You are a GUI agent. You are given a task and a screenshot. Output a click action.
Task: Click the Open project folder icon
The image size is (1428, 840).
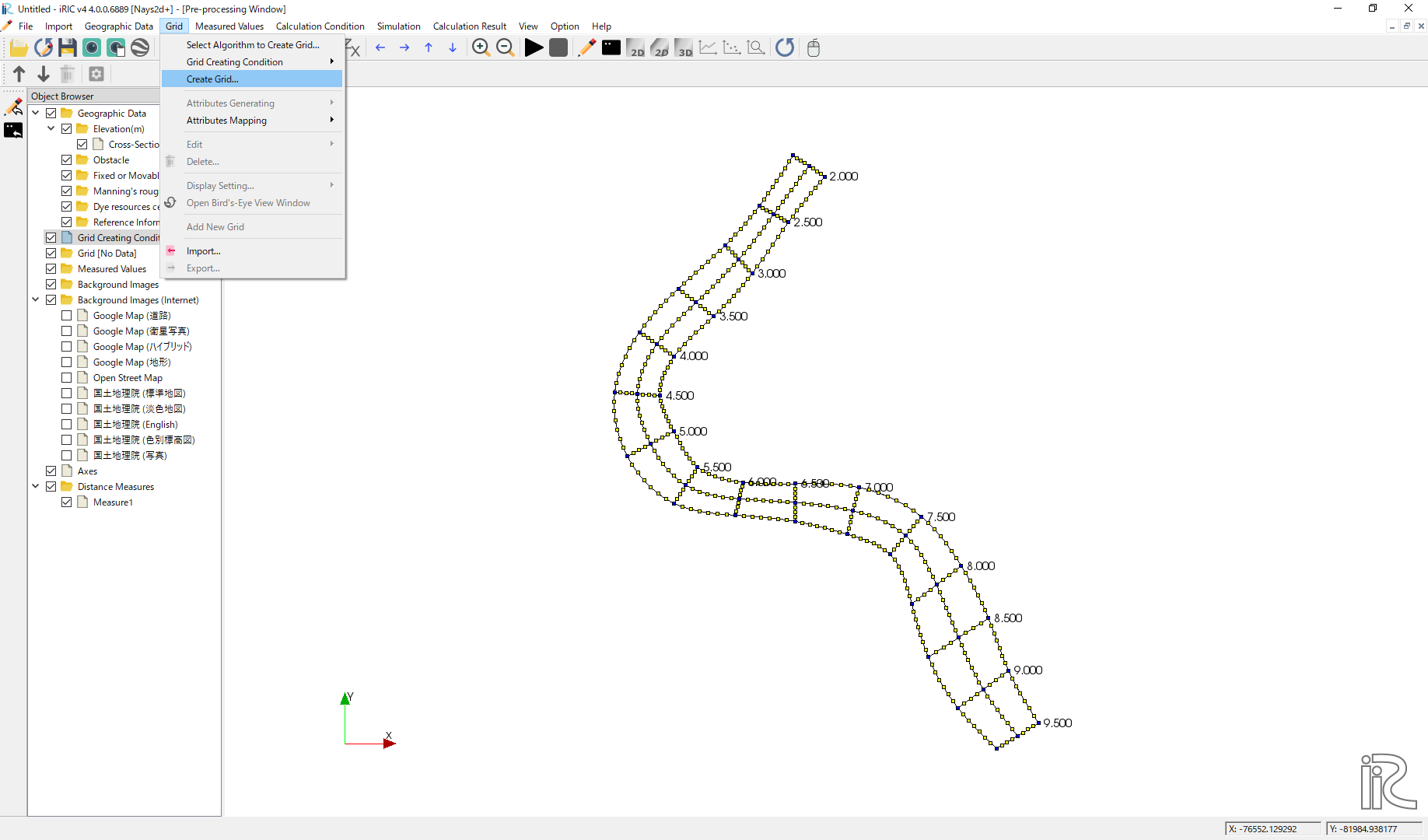[19, 48]
